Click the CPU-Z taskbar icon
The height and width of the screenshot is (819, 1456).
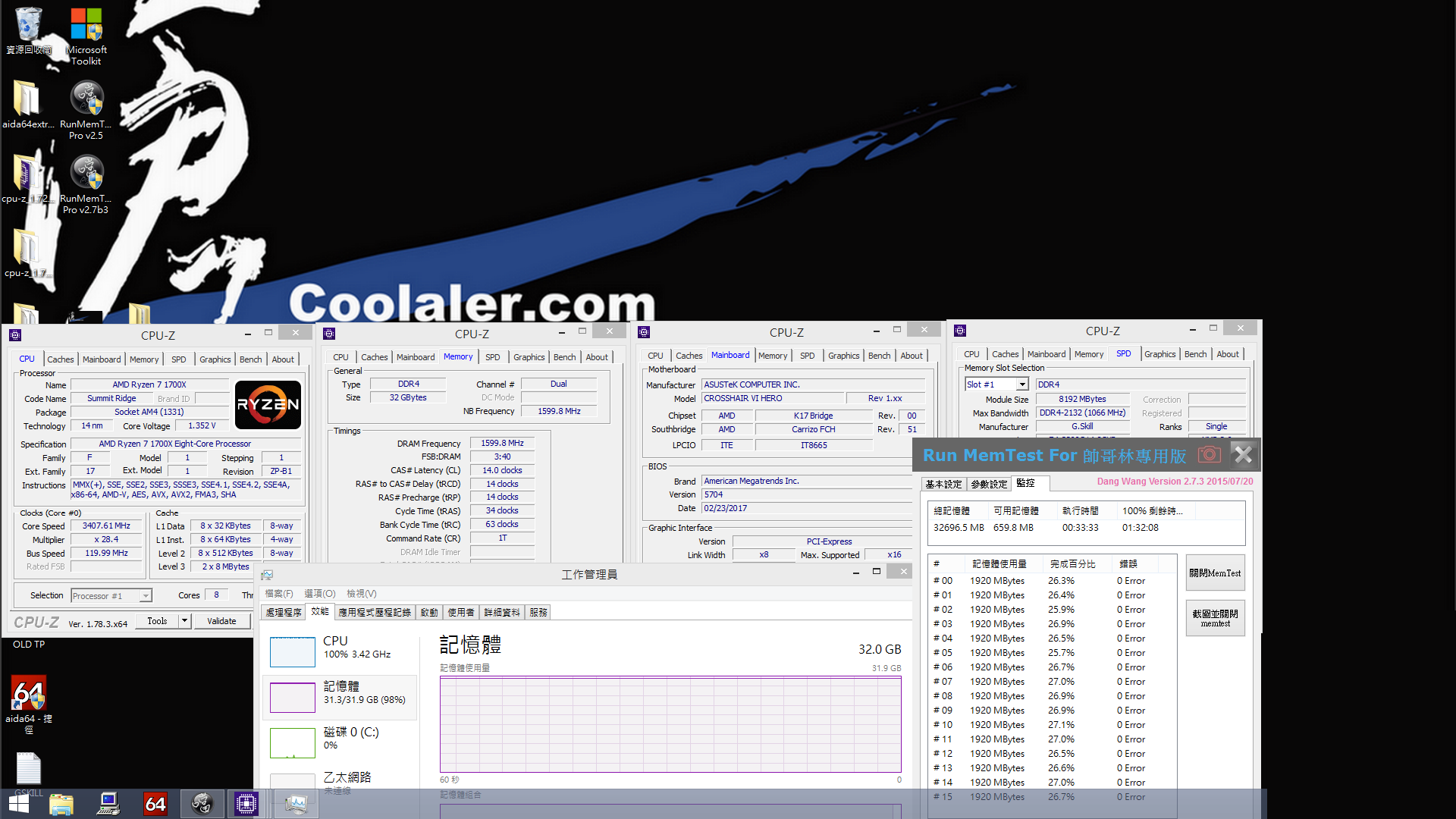(x=246, y=804)
